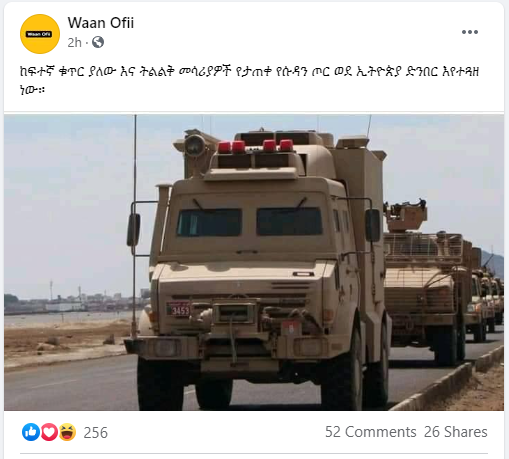Click the truck's left side mirror
The image size is (509, 459).
[x=133, y=230]
